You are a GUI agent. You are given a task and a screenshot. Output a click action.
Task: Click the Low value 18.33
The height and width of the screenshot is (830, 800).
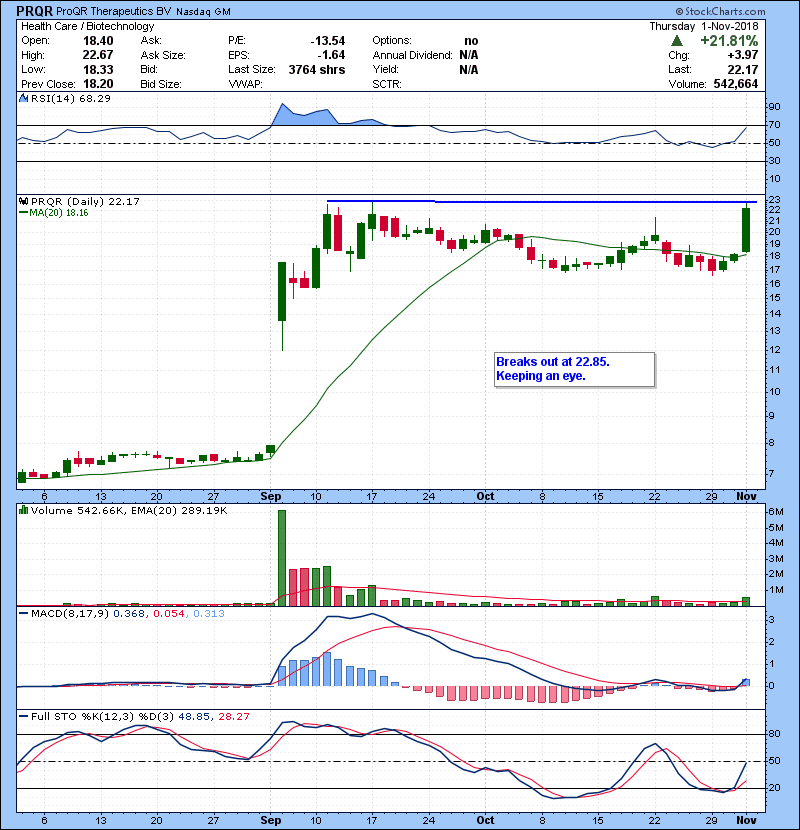point(98,69)
